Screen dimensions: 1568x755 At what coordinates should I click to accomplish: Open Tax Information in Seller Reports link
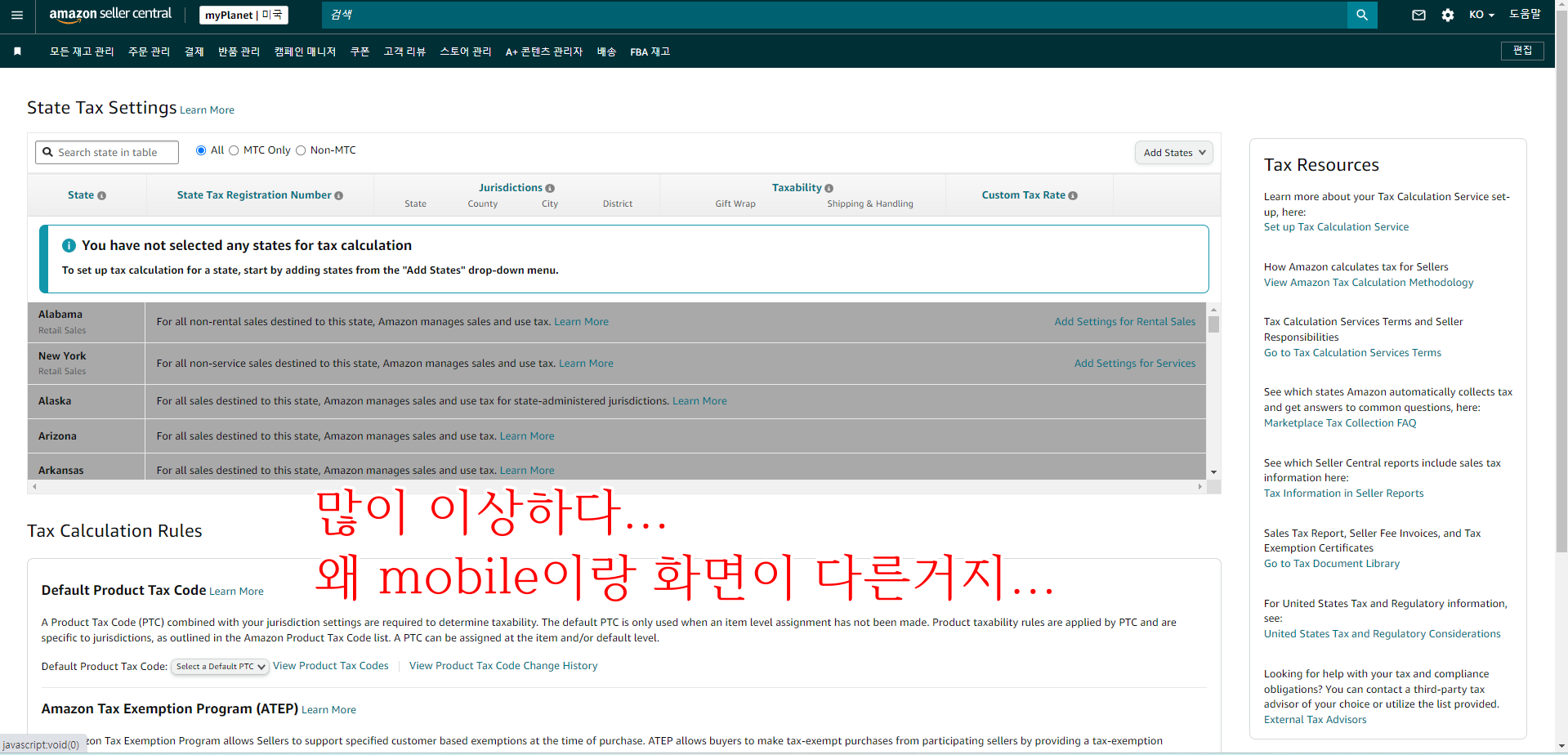pos(1343,494)
